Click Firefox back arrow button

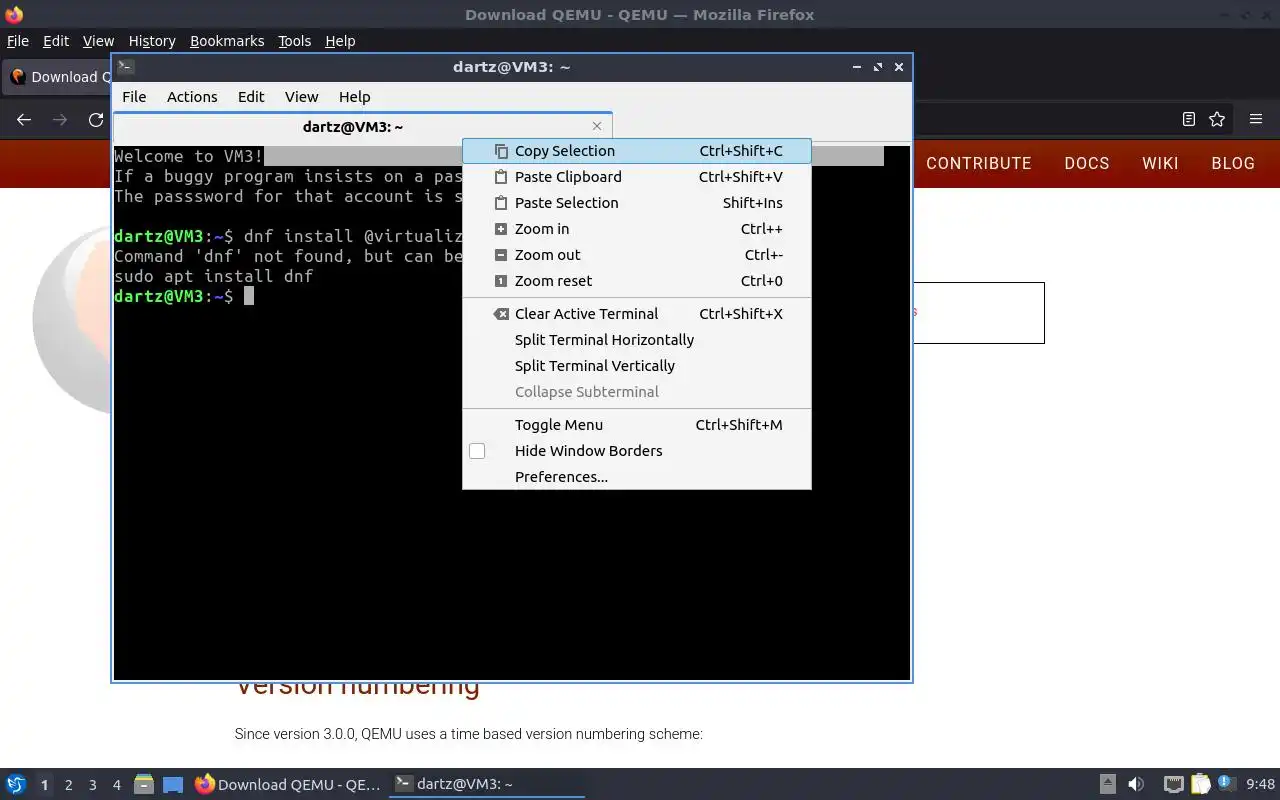pyautogui.click(x=24, y=119)
